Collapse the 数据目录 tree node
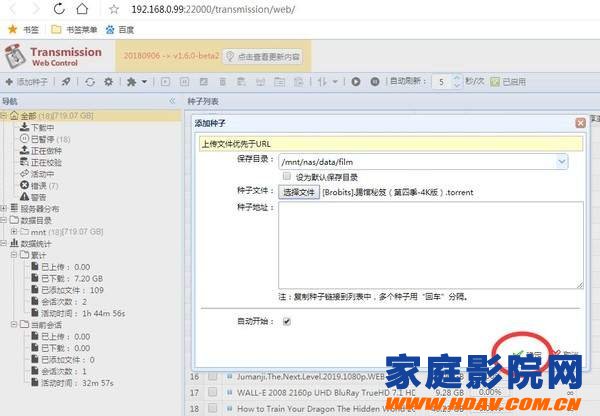The height and width of the screenshot is (416, 600). pyautogui.click(x=4, y=220)
